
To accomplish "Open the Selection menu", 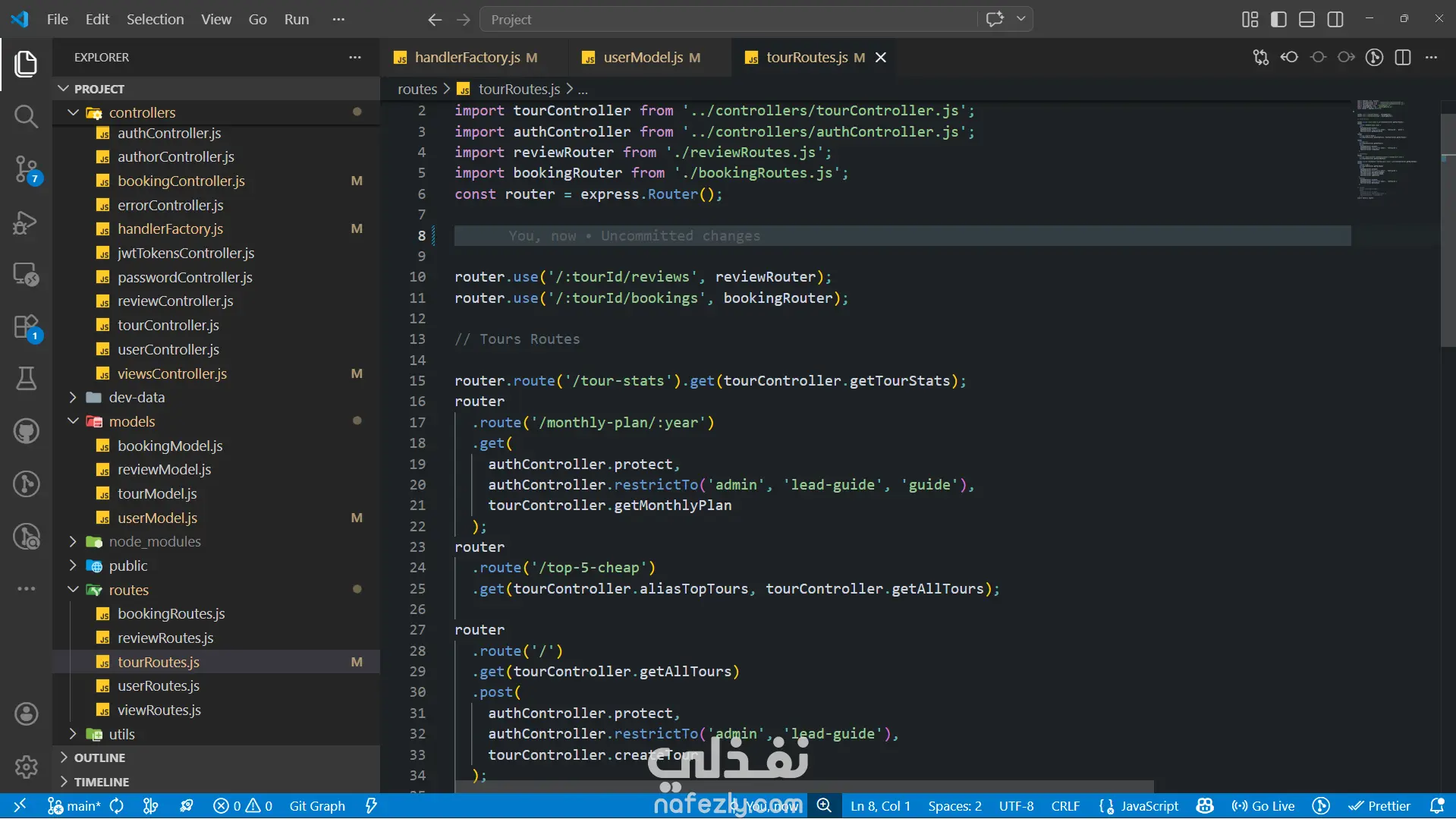I will click(155, 20).
